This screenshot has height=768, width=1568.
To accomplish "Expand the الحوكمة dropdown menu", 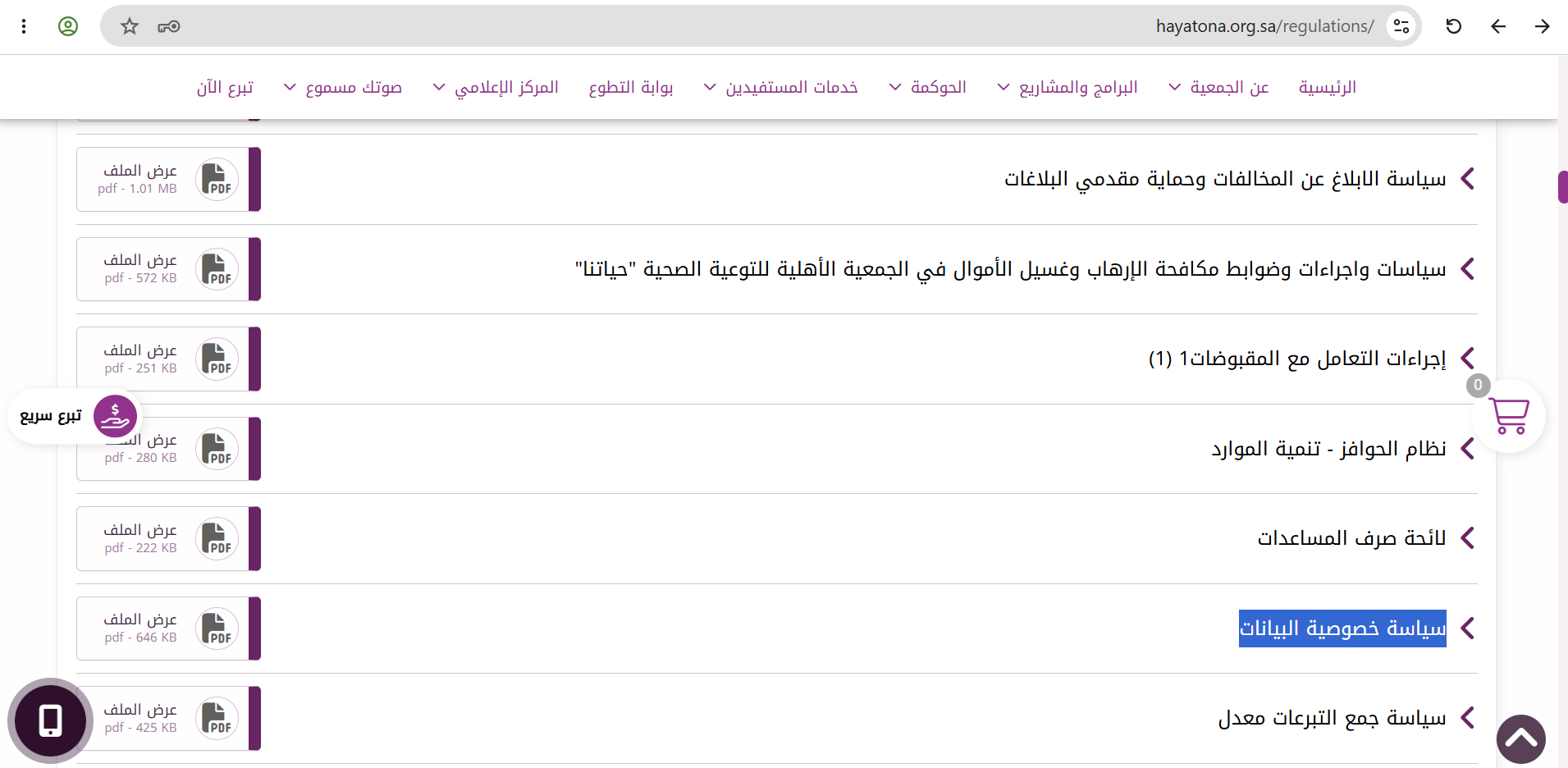I will [x=927, y=87].
